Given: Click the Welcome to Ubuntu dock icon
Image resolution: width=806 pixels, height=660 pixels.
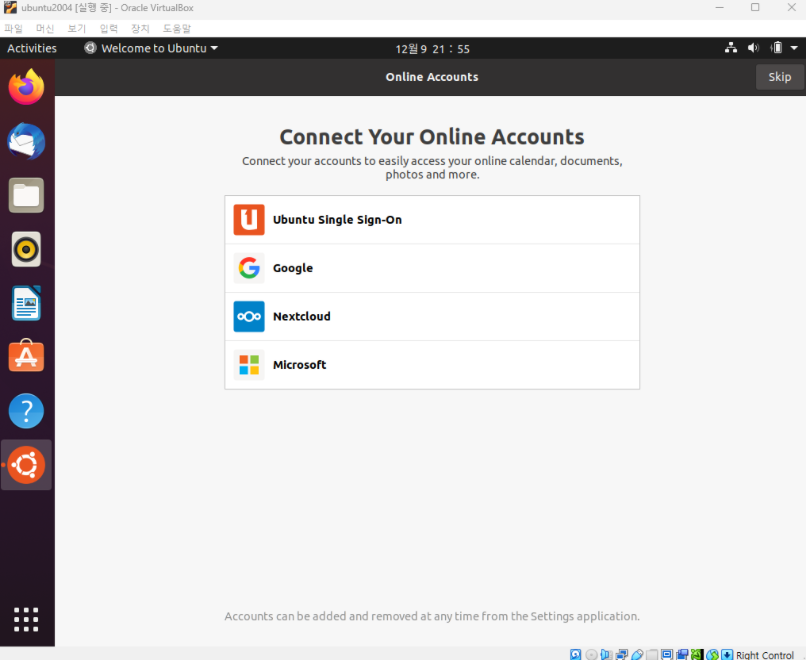Looking at the screenshot, I should 26,465.
